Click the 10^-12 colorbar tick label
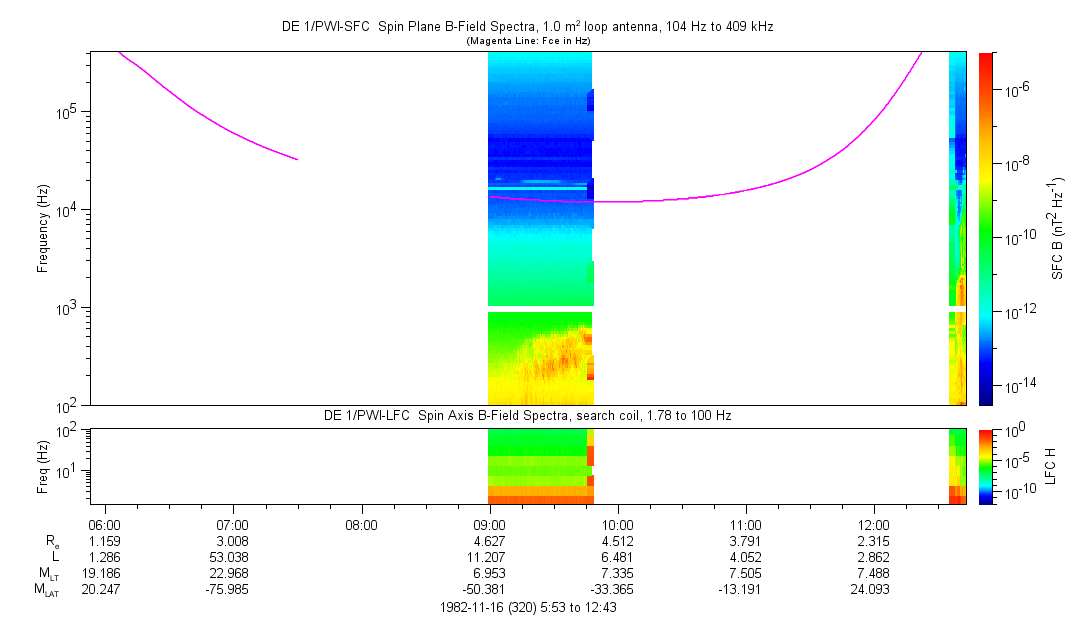The width and height of the screenshot is (1083, 620). point(1019,310)
